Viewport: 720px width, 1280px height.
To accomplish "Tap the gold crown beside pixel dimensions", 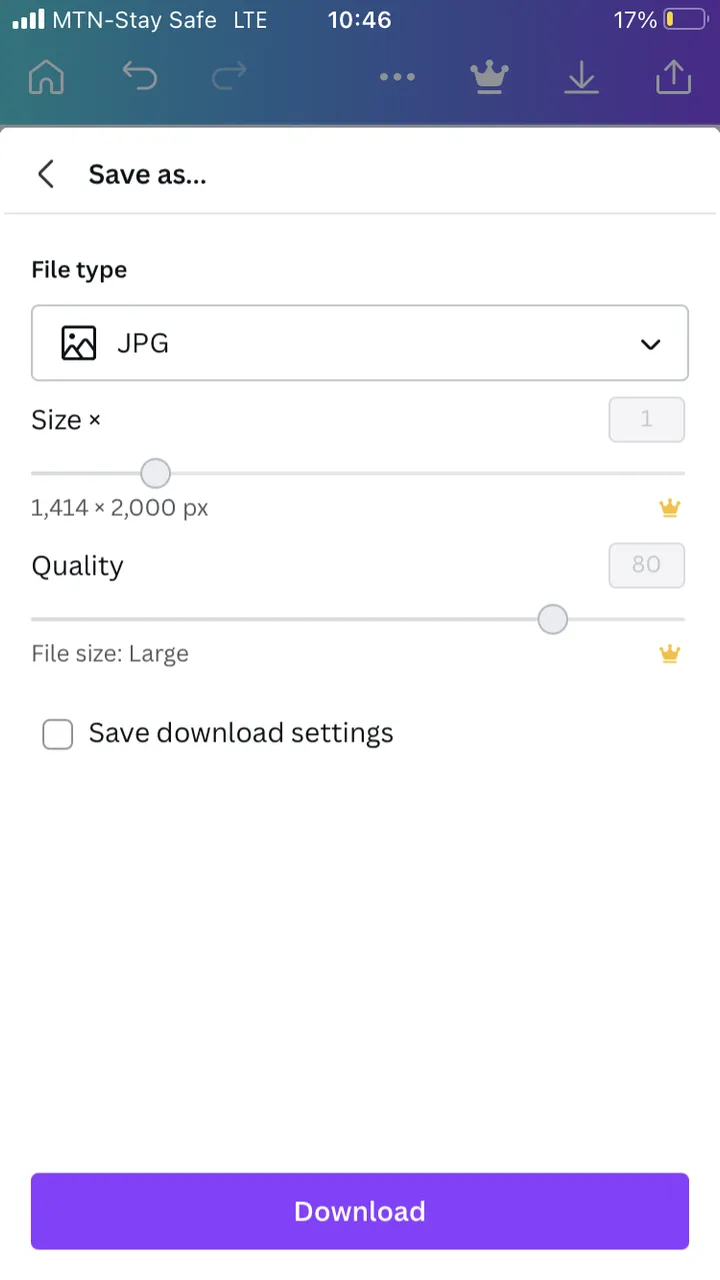I will 670,508.
